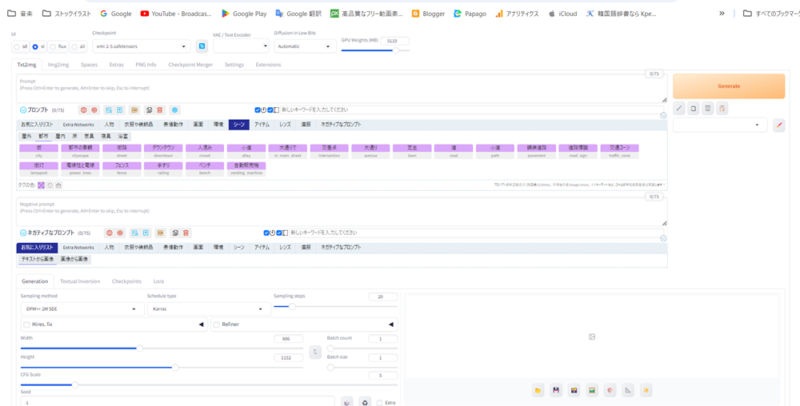Click the clear prompt trash icon below Generate
Viewport: 800px width, 406px height.
(x=707, y=108)
